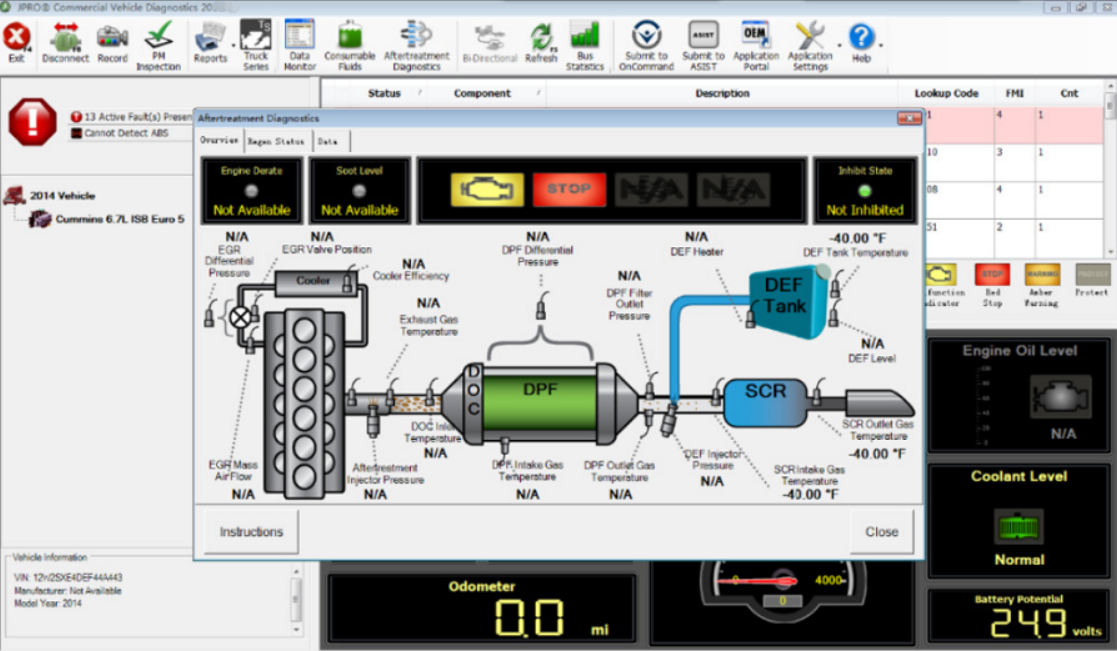Select Cummins 6.7L ISB Euro 5 engine
Viewport: 1117px width, 651px height.
click(120, 219)
